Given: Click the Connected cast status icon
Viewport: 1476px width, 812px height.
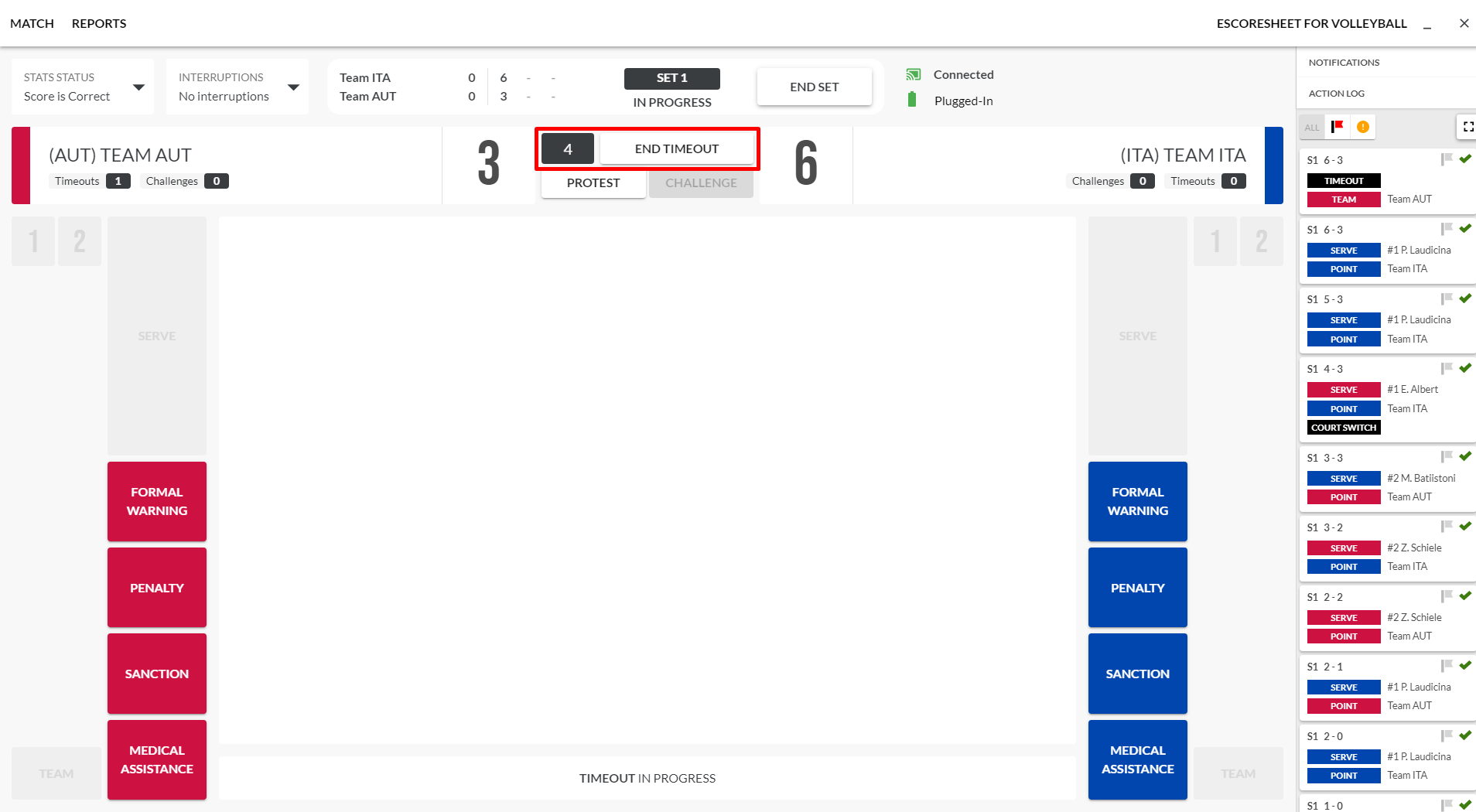Looking at the screenshot, I should tap(914, 74).
